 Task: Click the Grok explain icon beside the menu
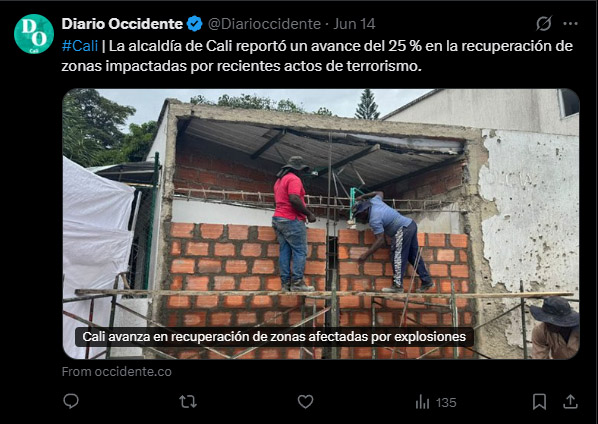pyautogui.click(x=543, y=24)
